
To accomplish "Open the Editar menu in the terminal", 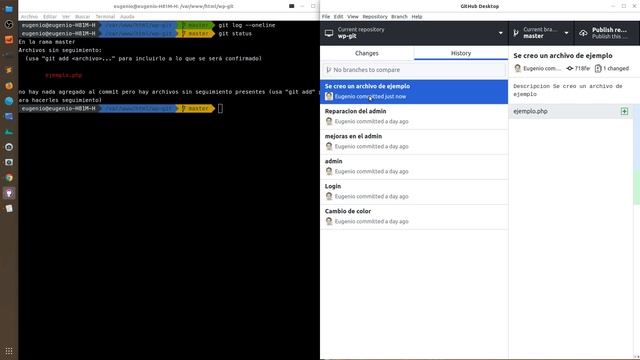I will coord(50,17).
